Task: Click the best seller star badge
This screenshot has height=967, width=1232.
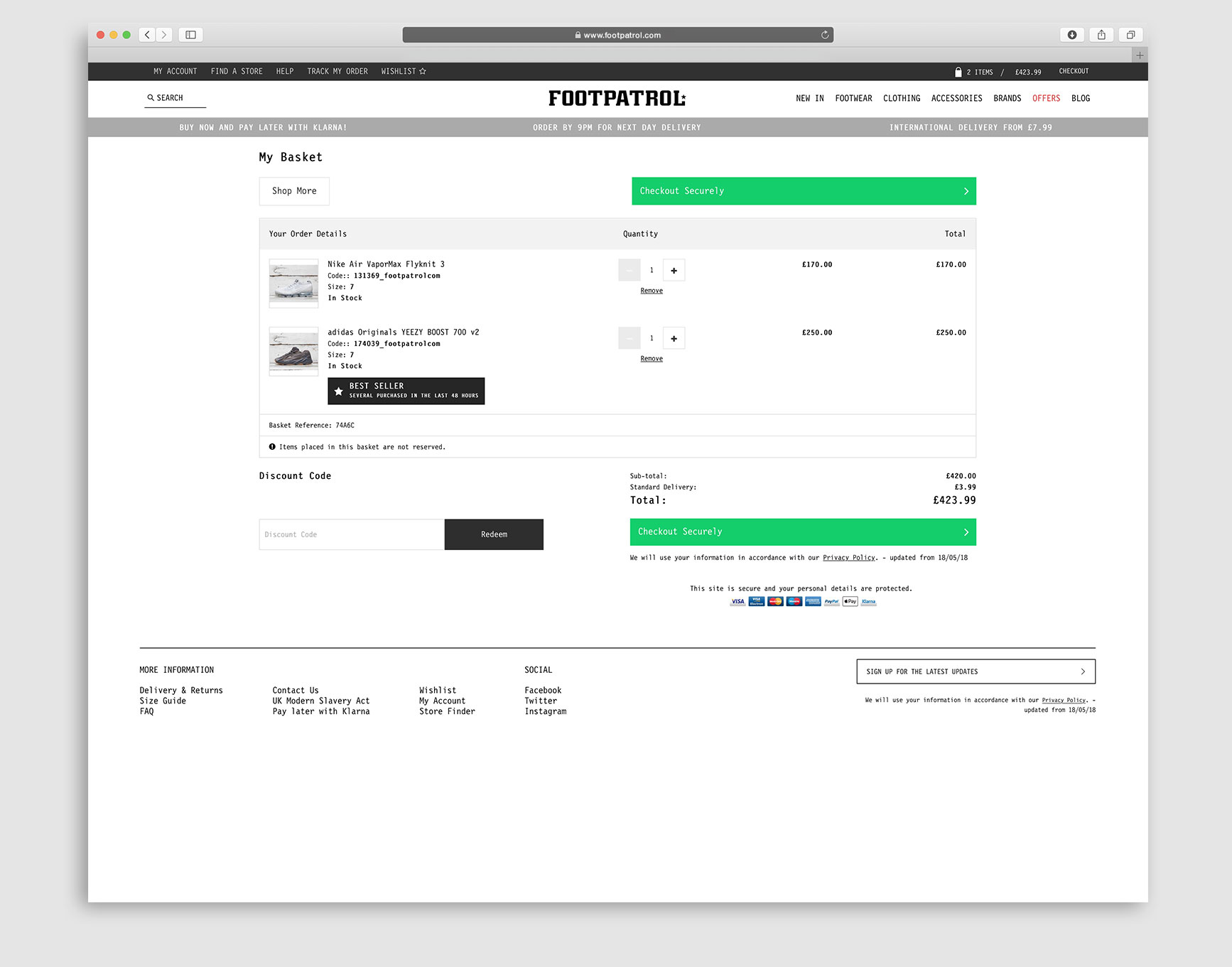Action: tap(339, 391)
